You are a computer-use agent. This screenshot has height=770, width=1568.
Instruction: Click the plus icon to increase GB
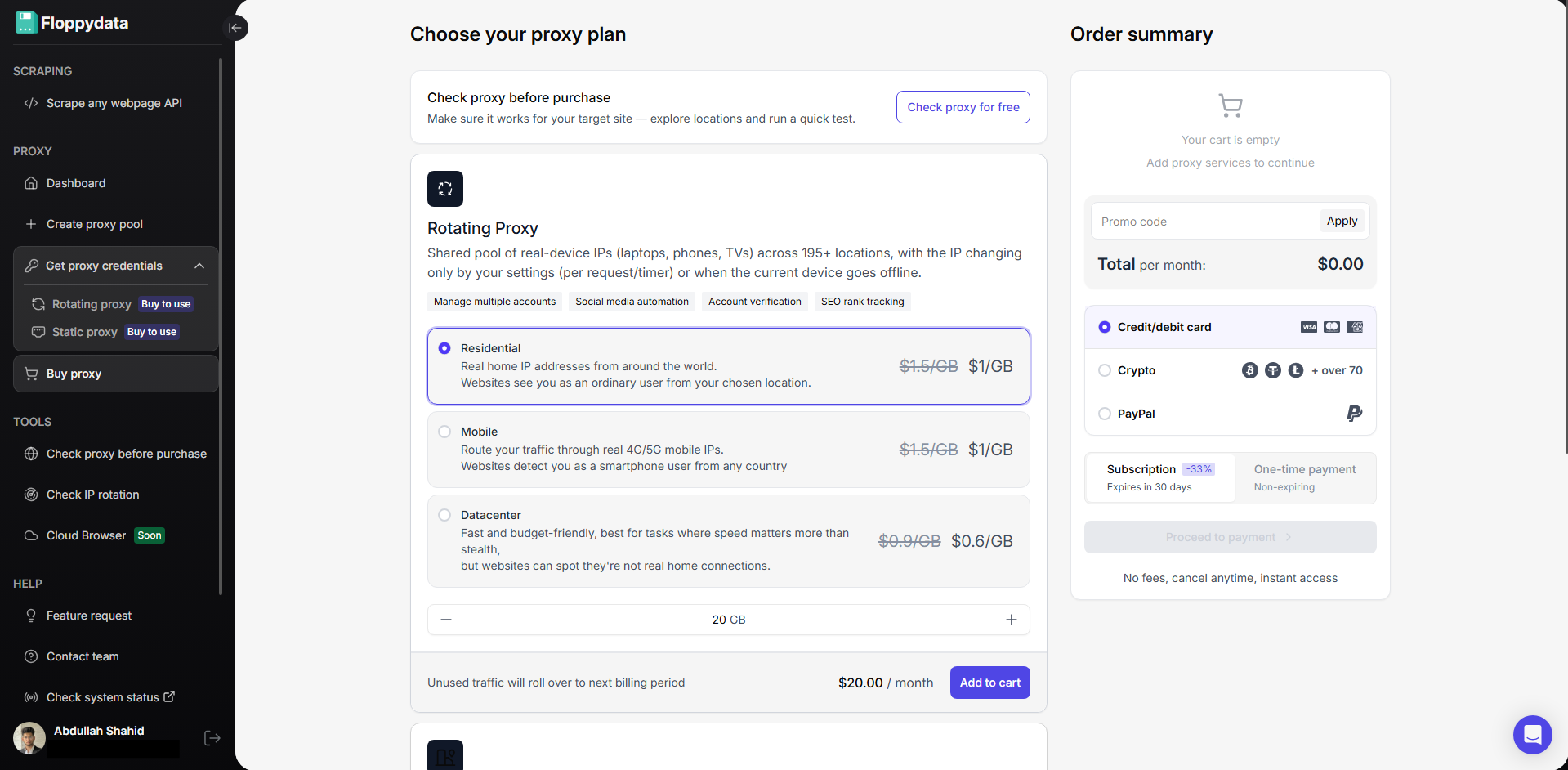1012,620
